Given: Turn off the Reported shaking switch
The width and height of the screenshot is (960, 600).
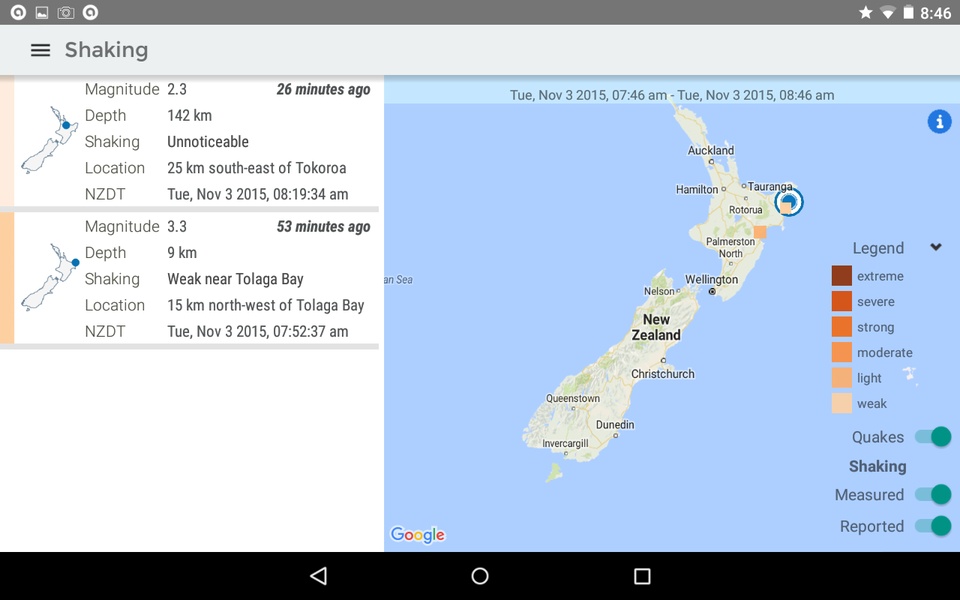Looking at the screenshot, I should pos(933,526).
